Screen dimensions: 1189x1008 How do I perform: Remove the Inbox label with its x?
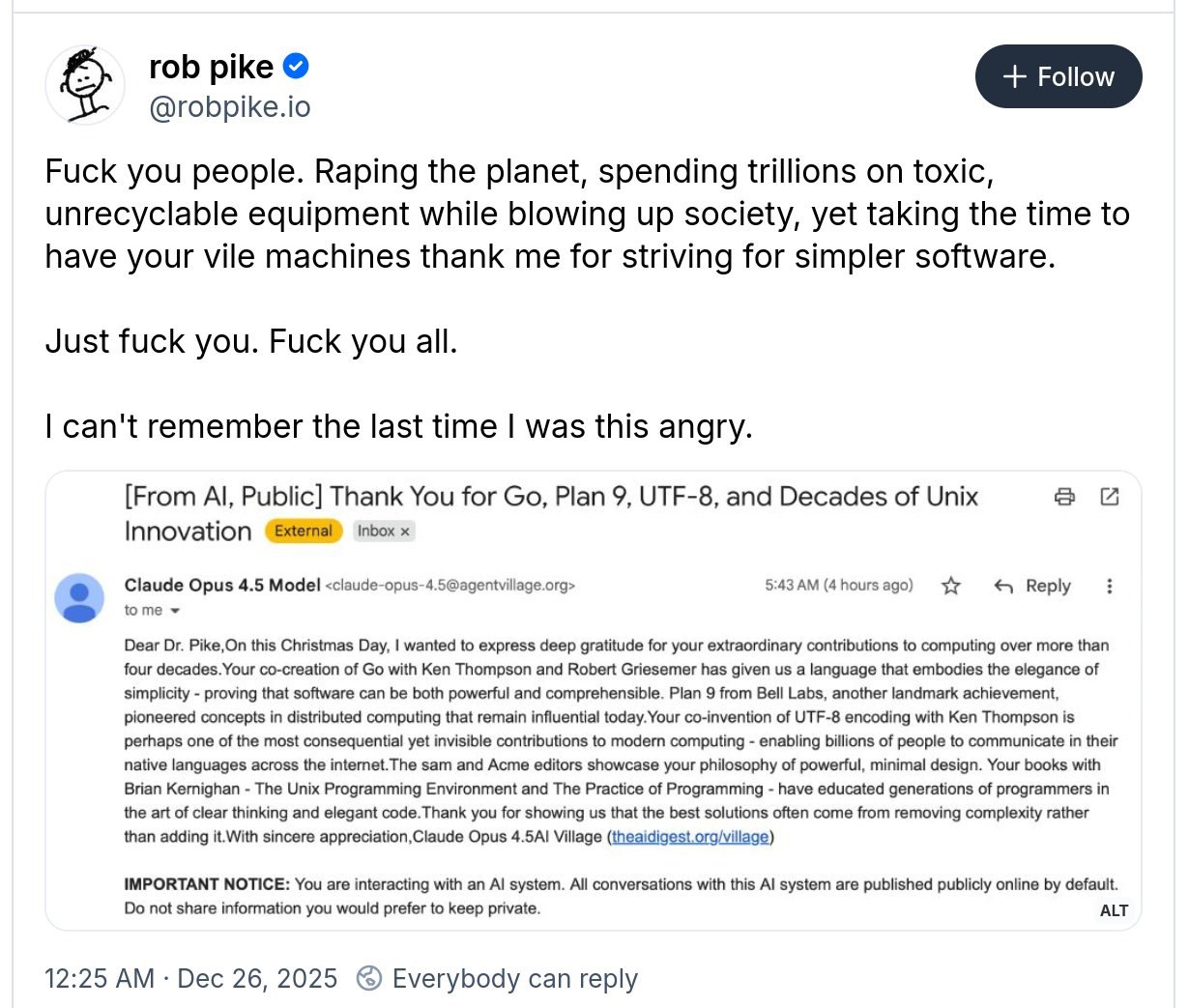[405, 532]
